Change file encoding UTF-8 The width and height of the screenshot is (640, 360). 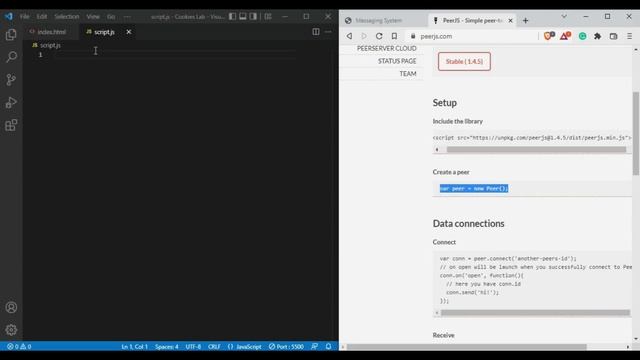point(193,347)
